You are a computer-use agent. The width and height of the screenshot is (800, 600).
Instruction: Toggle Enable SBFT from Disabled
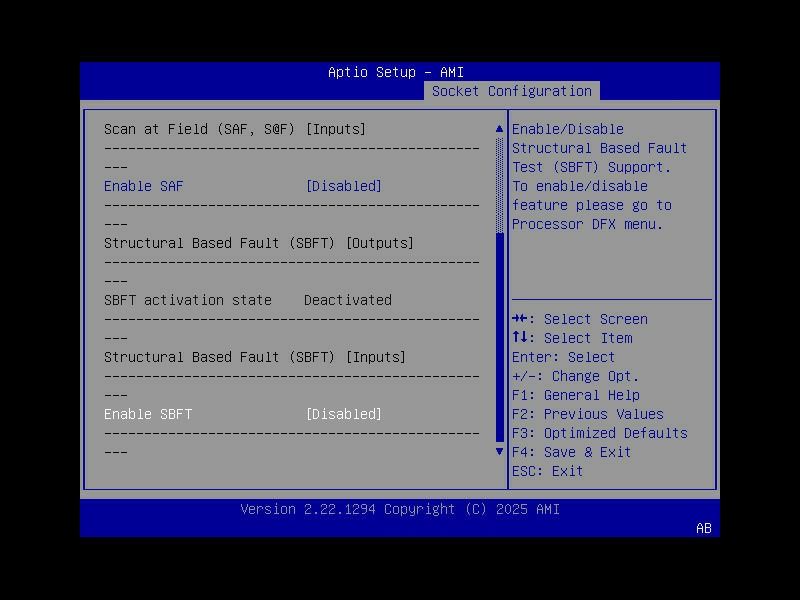tap(344, 413)
